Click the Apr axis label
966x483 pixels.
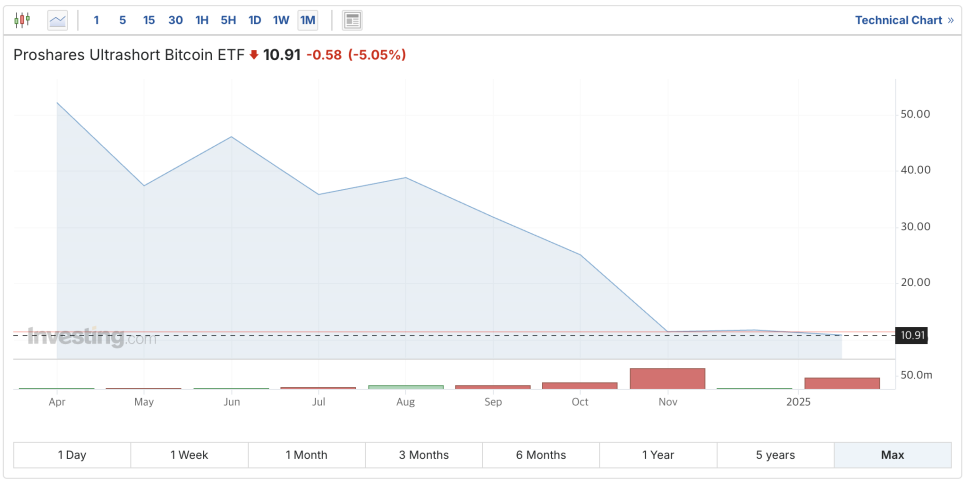[57, 402]
